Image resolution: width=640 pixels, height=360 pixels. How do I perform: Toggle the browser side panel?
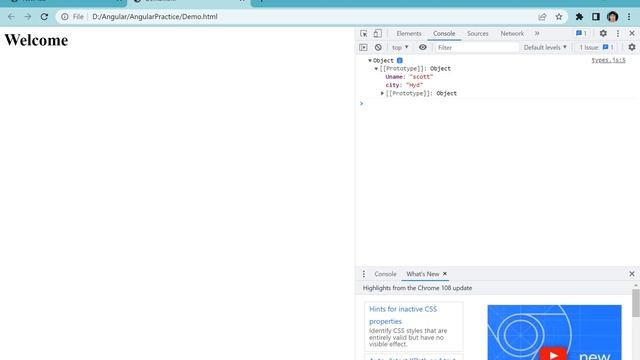[x=596, y=17]
